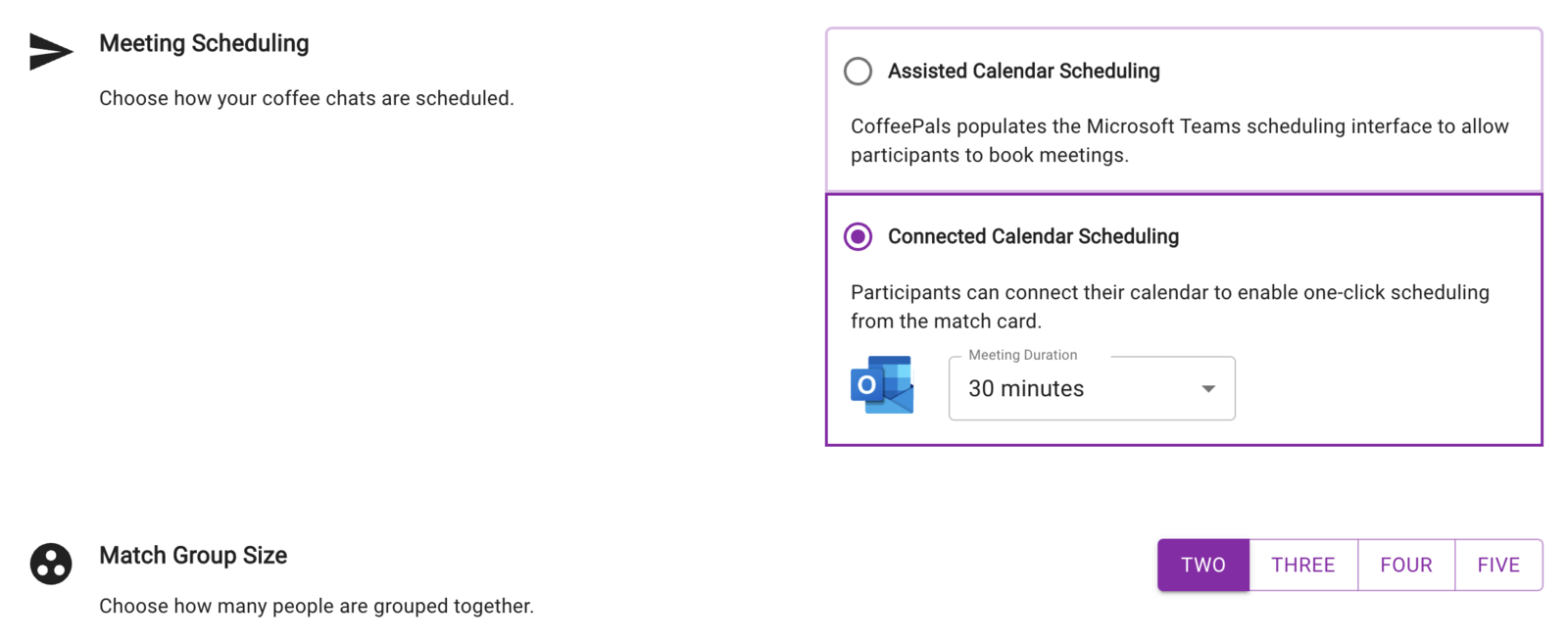
Task: Set match group size to TWO
Action: point(1202,566)
